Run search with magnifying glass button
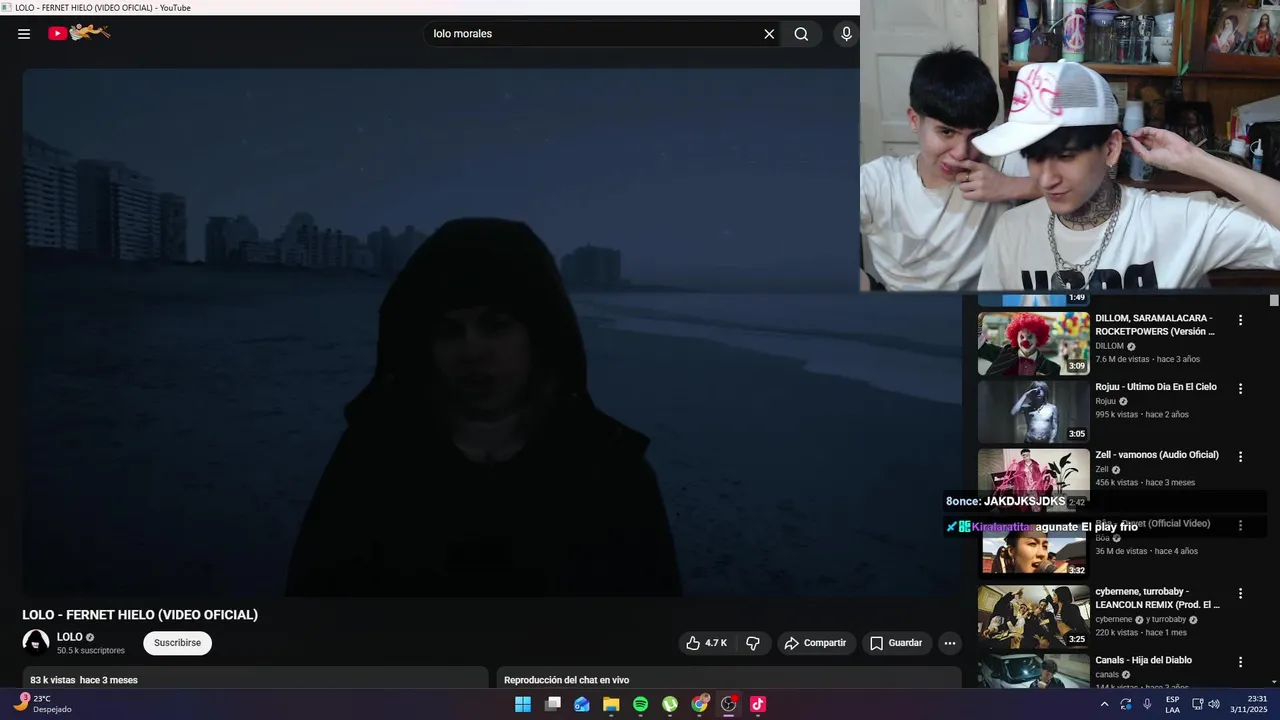Viewport: 1280px width, 720px height. tap(801, 34)
